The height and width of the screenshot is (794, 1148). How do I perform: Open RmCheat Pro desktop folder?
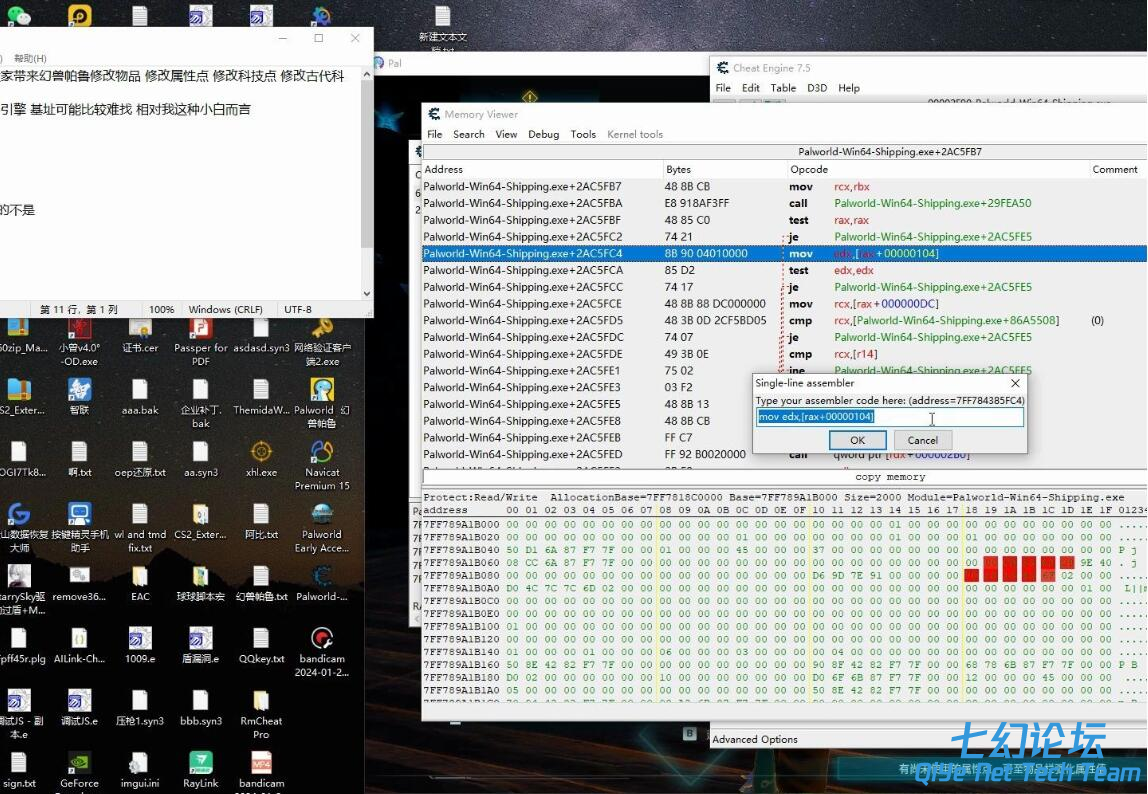point(261,713)
